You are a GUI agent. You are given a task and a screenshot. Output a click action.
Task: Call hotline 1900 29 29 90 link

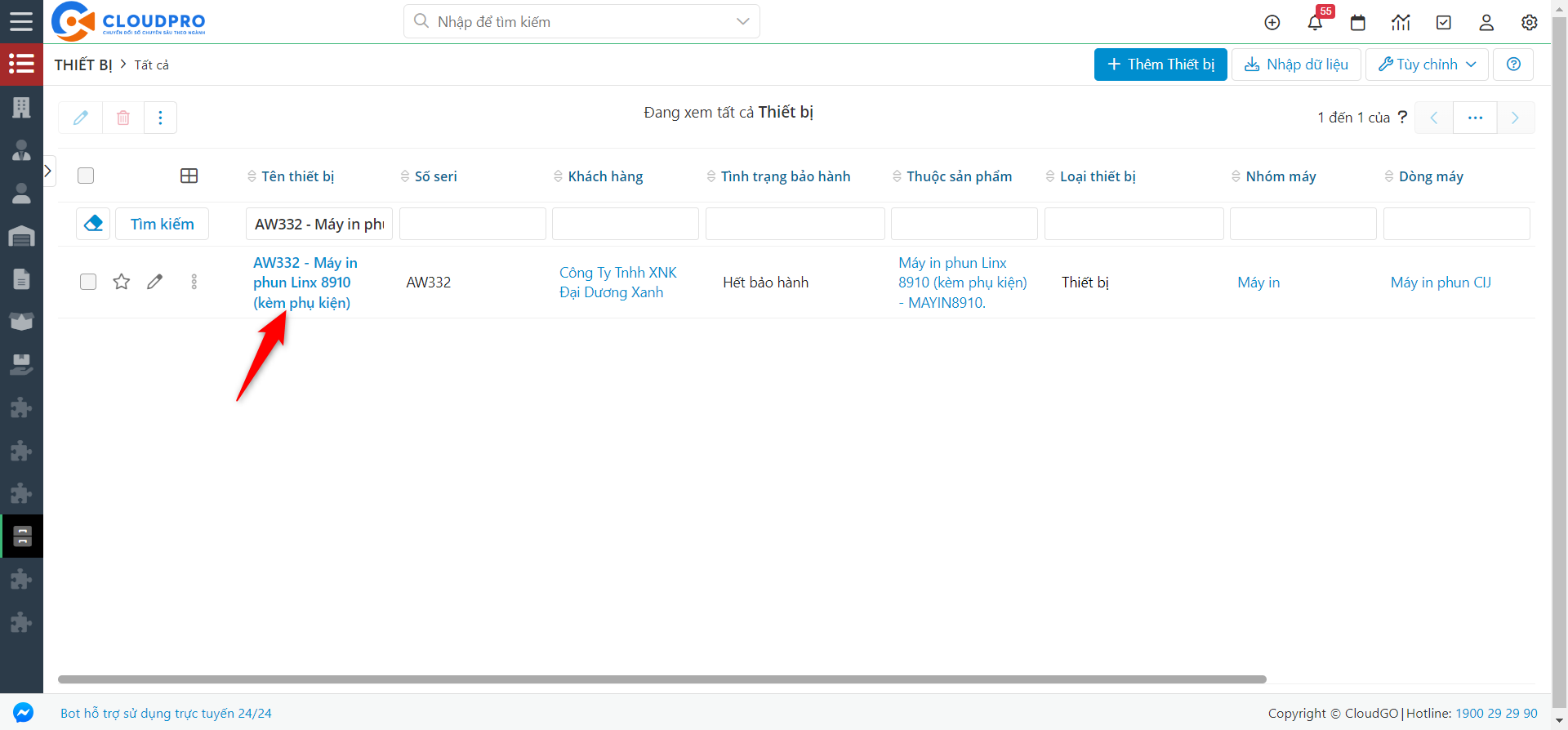(1496, 713)
